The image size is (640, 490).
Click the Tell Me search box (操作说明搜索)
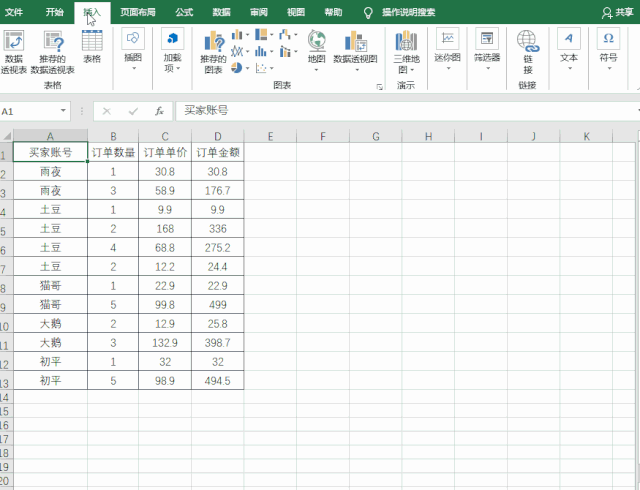coord(409,12)
